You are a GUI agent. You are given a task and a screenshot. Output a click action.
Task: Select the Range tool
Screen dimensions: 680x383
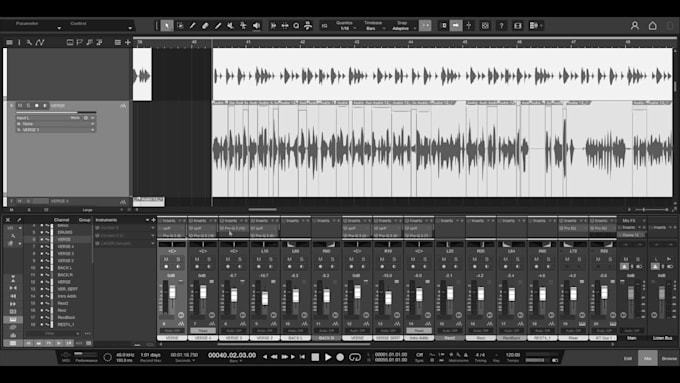pos(180,26)
